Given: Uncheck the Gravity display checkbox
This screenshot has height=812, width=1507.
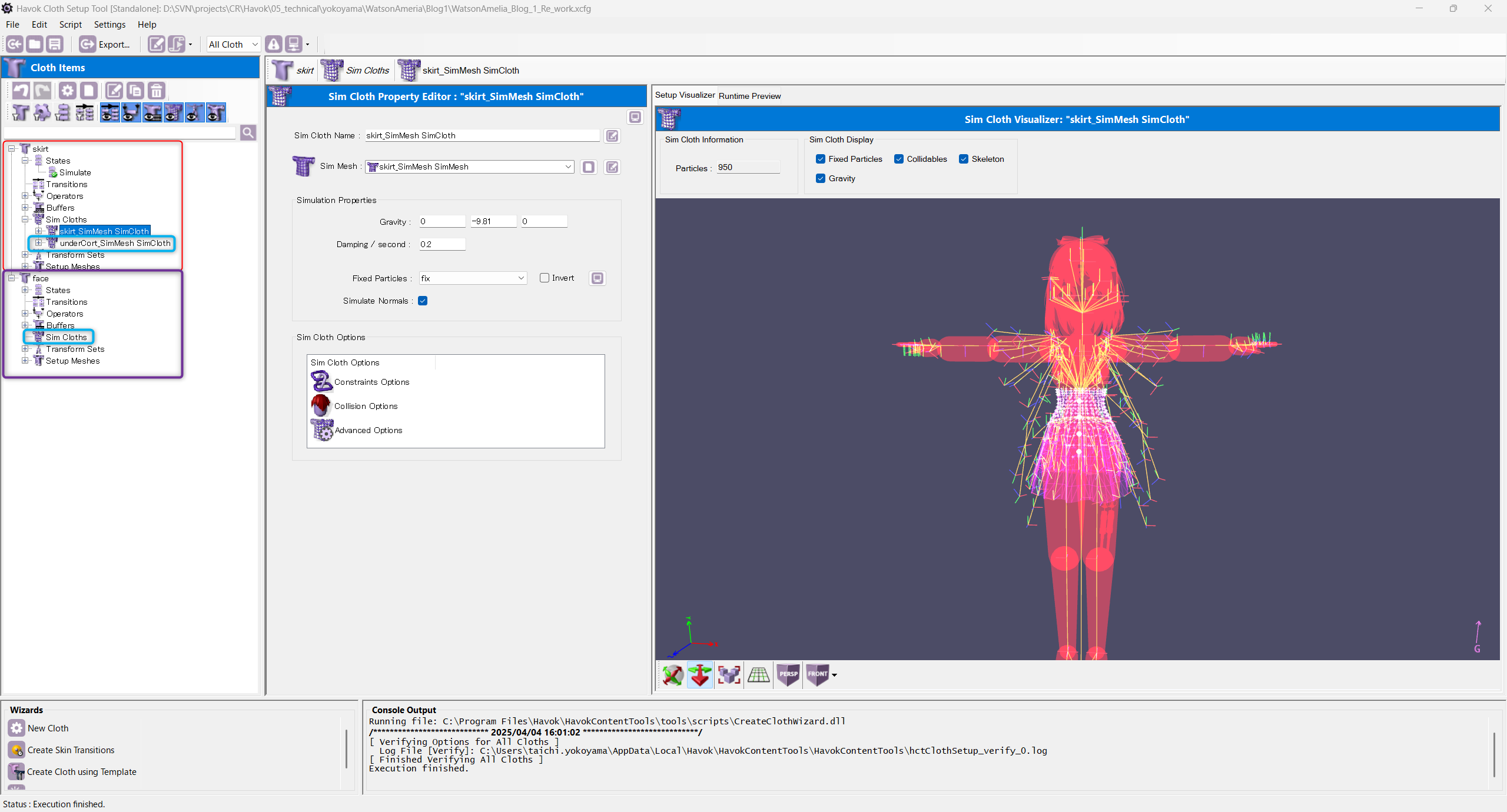Looking at the screenshot, I should coord(821,178).
